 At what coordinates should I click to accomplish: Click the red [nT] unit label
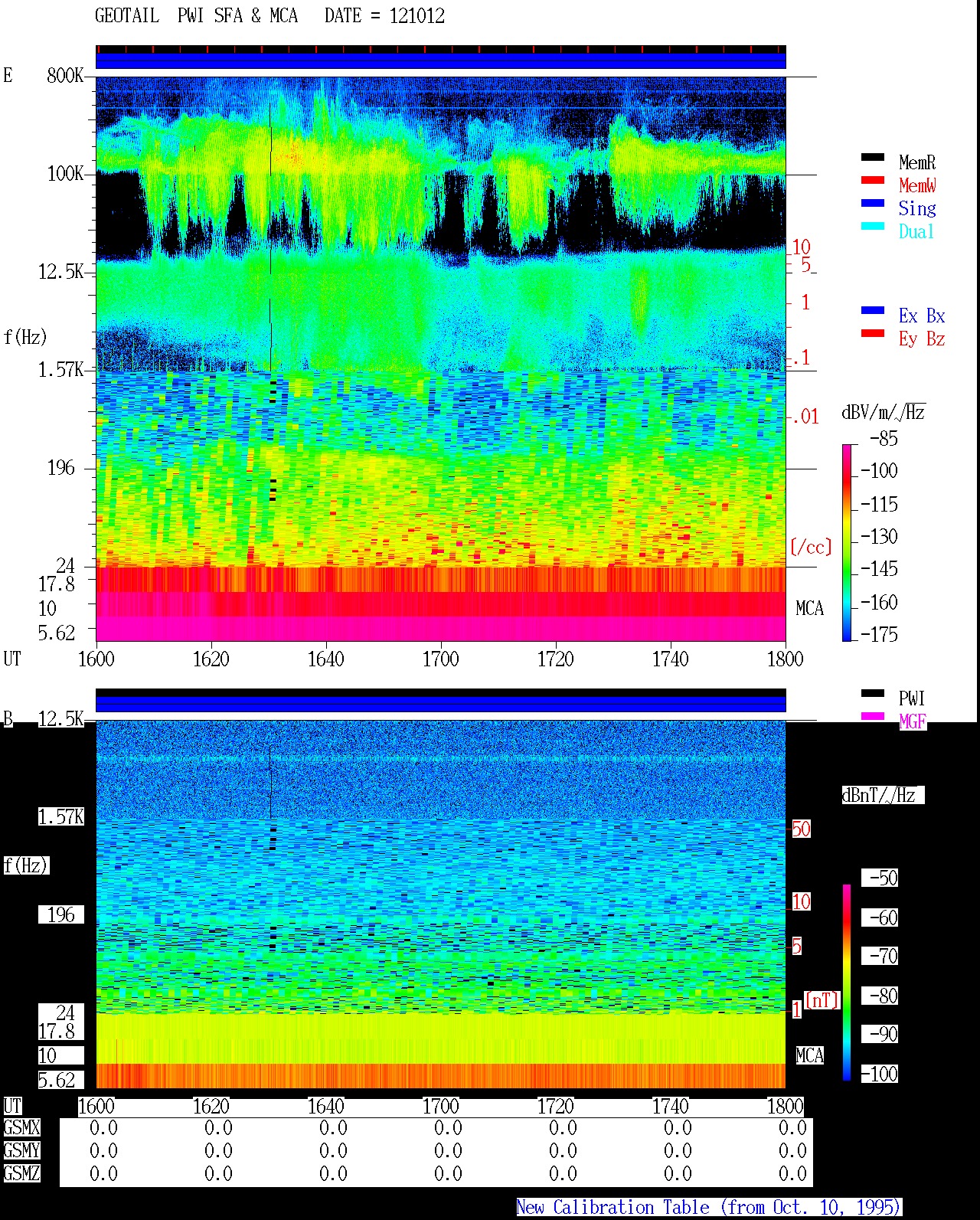(822, 1000)
